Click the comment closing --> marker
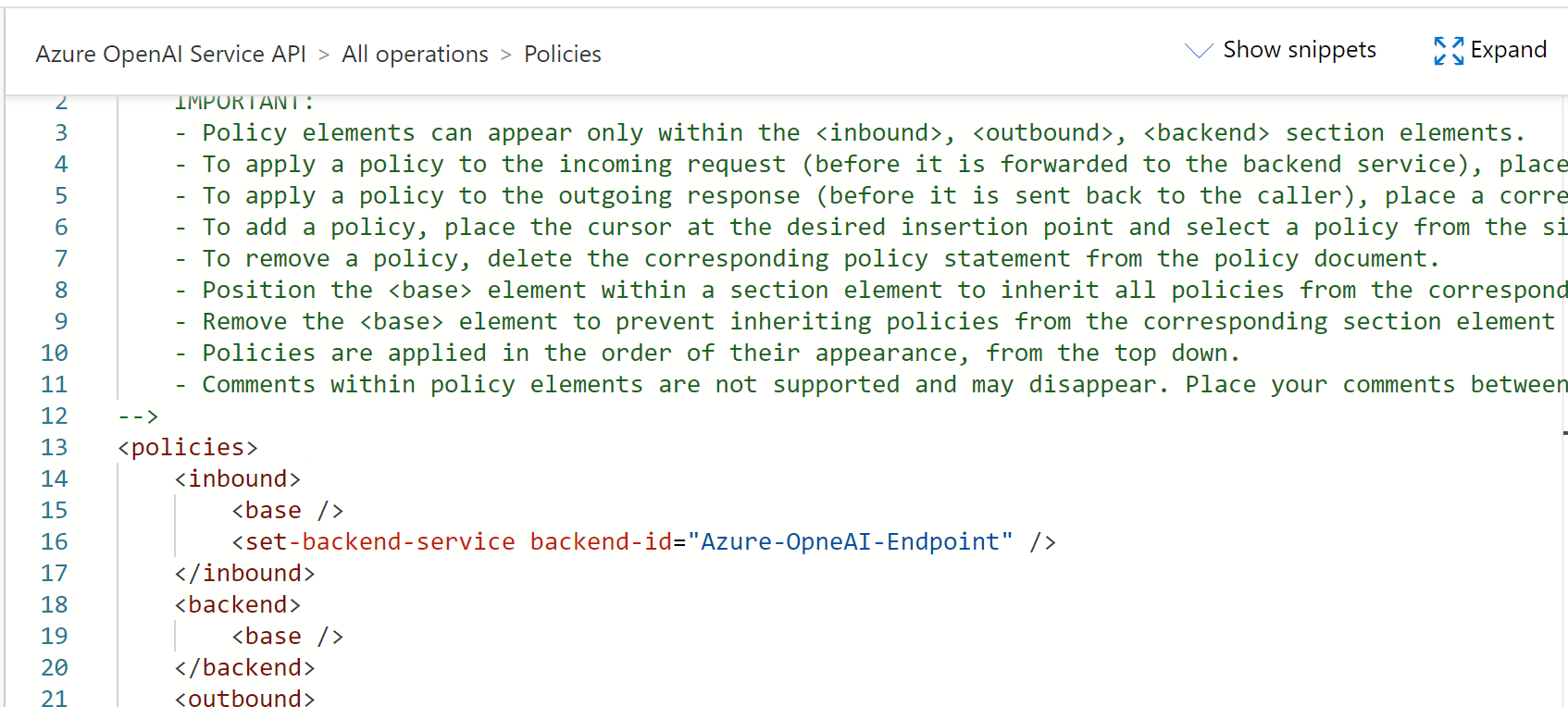 139,416
